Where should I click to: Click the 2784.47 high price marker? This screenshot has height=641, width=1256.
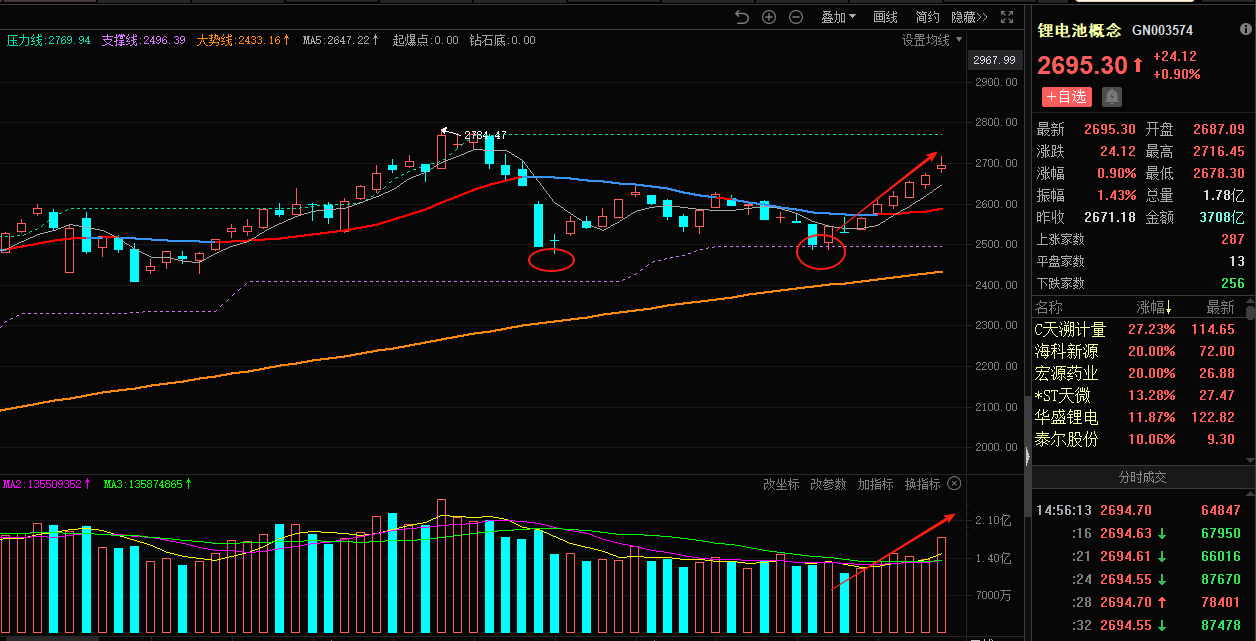coord(486,135)
